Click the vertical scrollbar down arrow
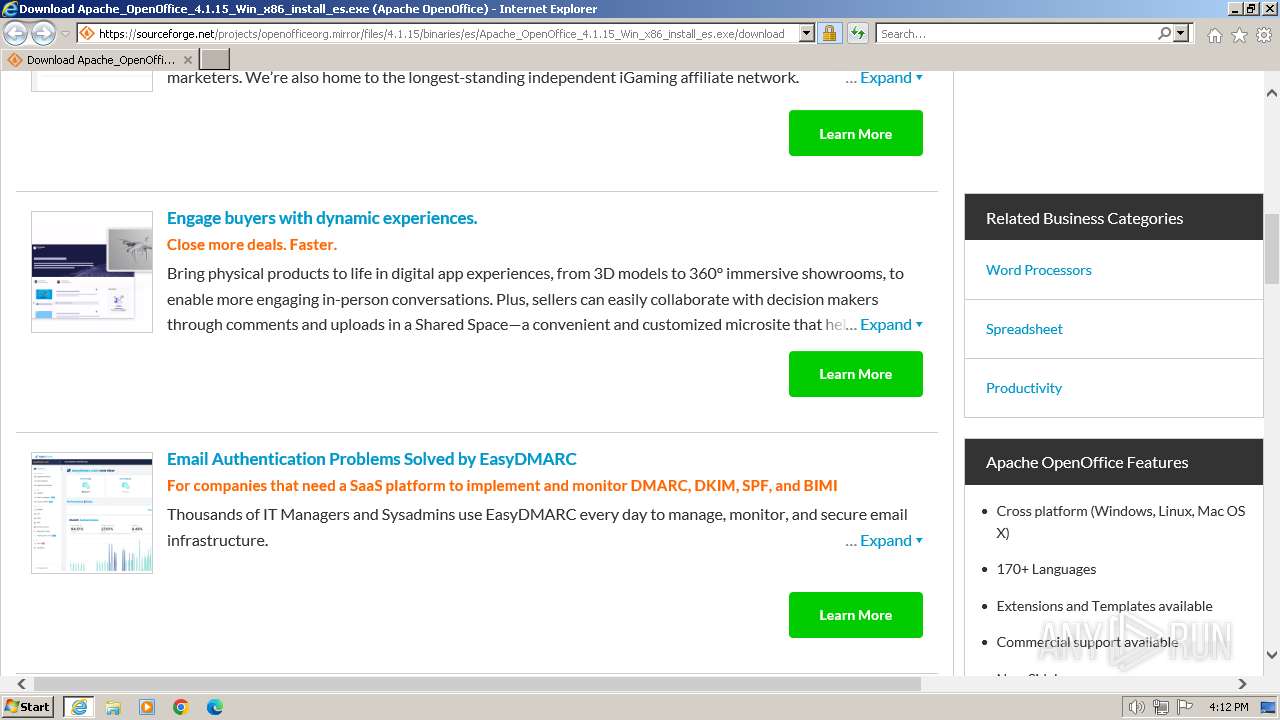Viewport: 1280px width, 720px height. click(1272, 656)
